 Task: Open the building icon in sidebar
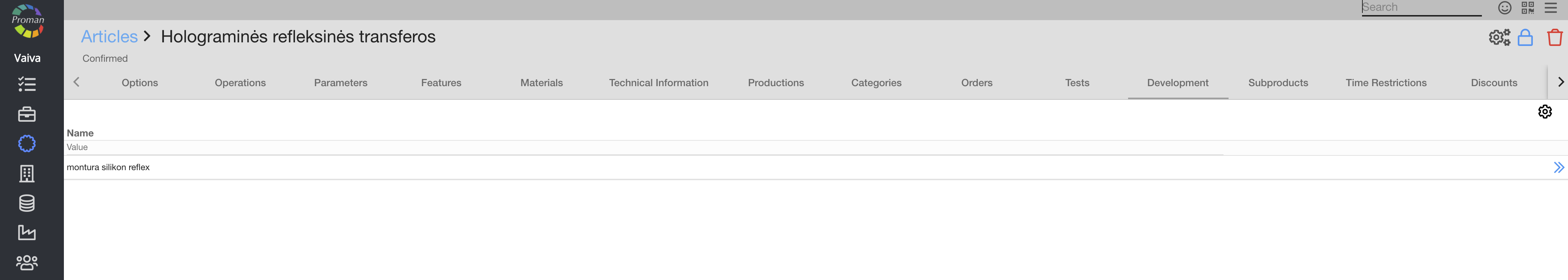coord(27,173)
